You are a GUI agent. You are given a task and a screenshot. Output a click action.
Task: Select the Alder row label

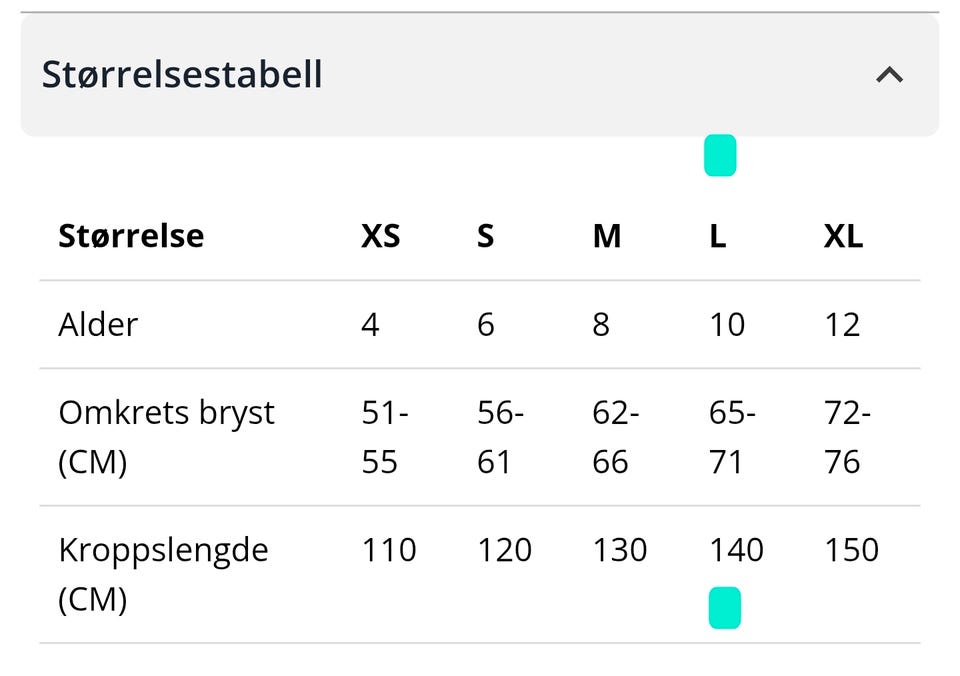coord(98,324)
